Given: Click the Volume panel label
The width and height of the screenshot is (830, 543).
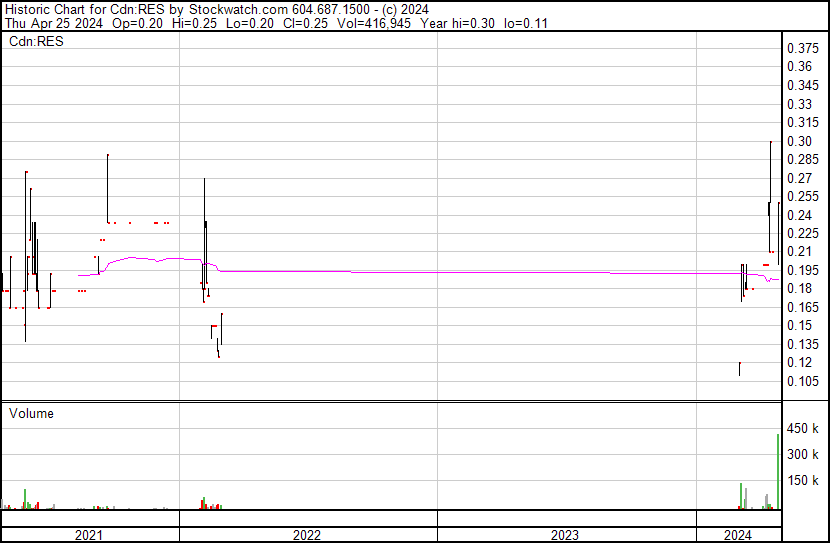Looking at the screenshot, I should point(31,413).
